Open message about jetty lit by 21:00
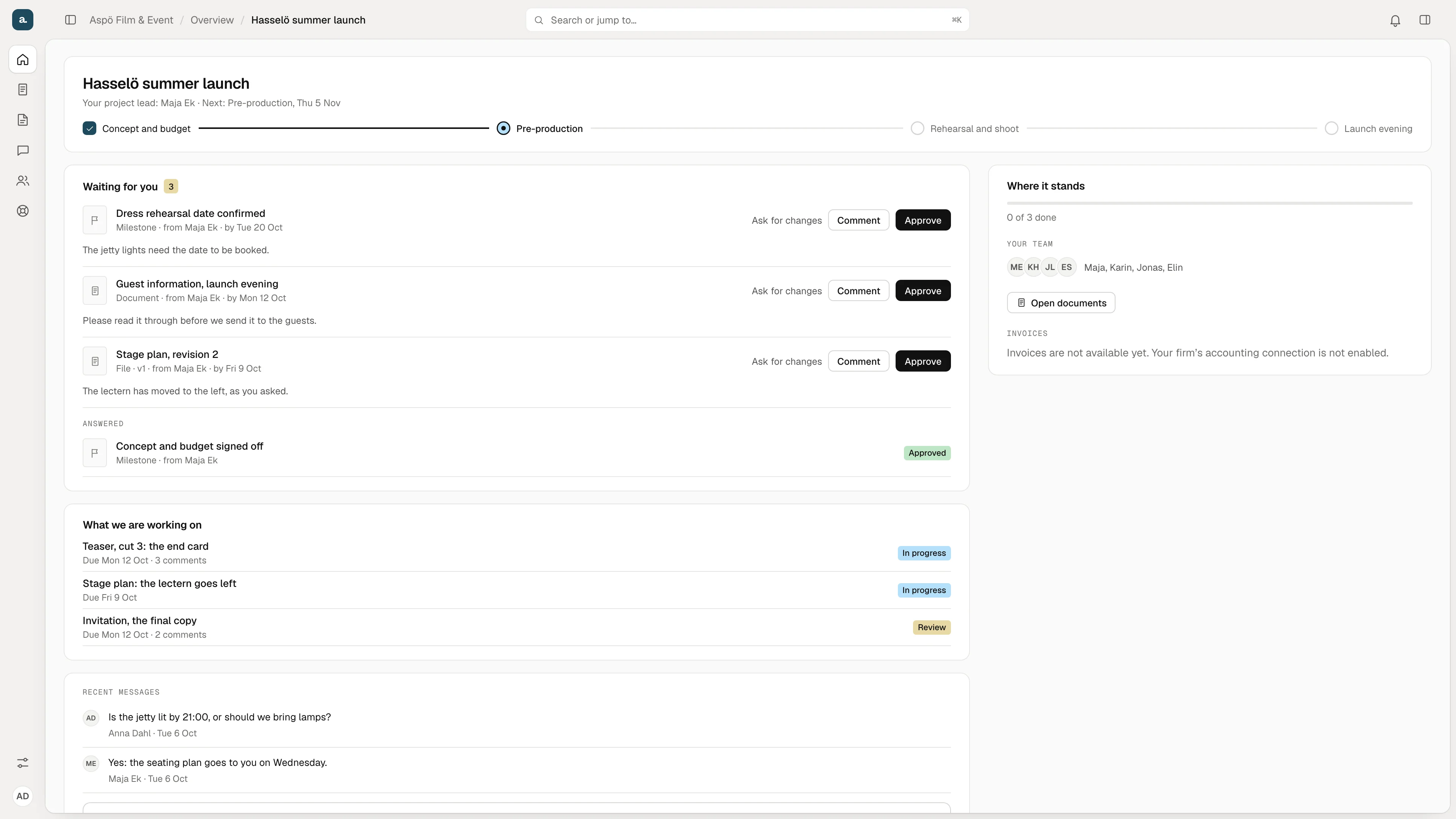The height and width of the screenshot is (819, 1456). click(x=516, y=725)
